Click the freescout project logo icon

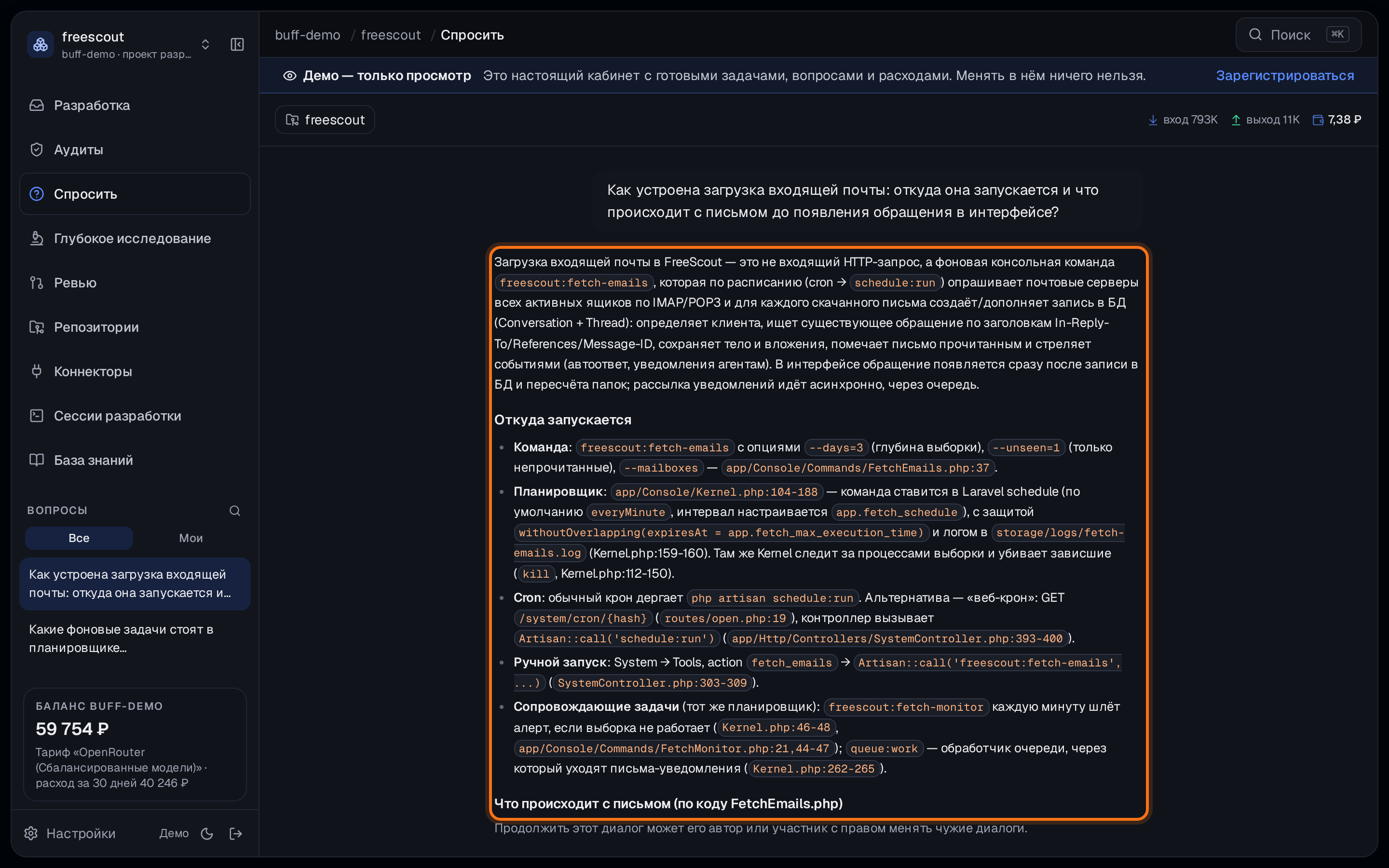40,44
